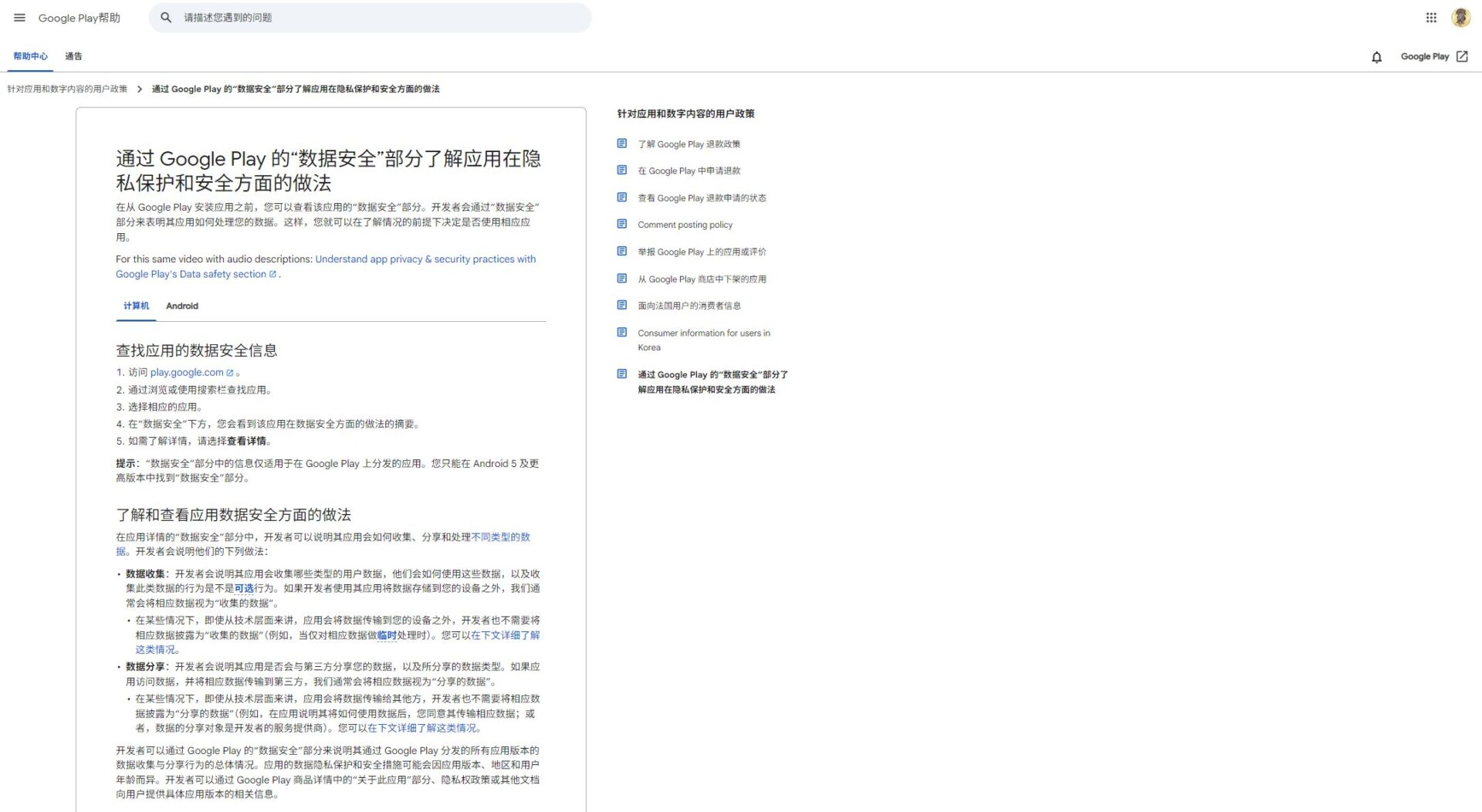
Task: Click the 可选 glossary term
Action: tap(244, 589)
